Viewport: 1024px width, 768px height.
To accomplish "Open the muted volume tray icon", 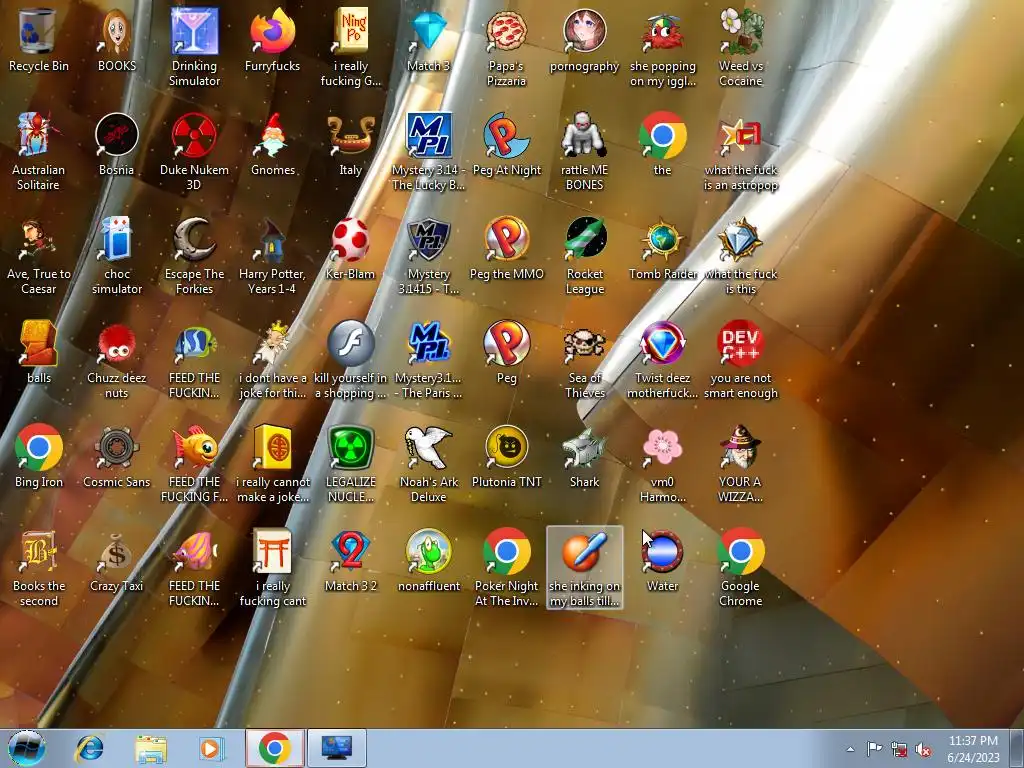I will pyautogui.click(x=923, y=749).
